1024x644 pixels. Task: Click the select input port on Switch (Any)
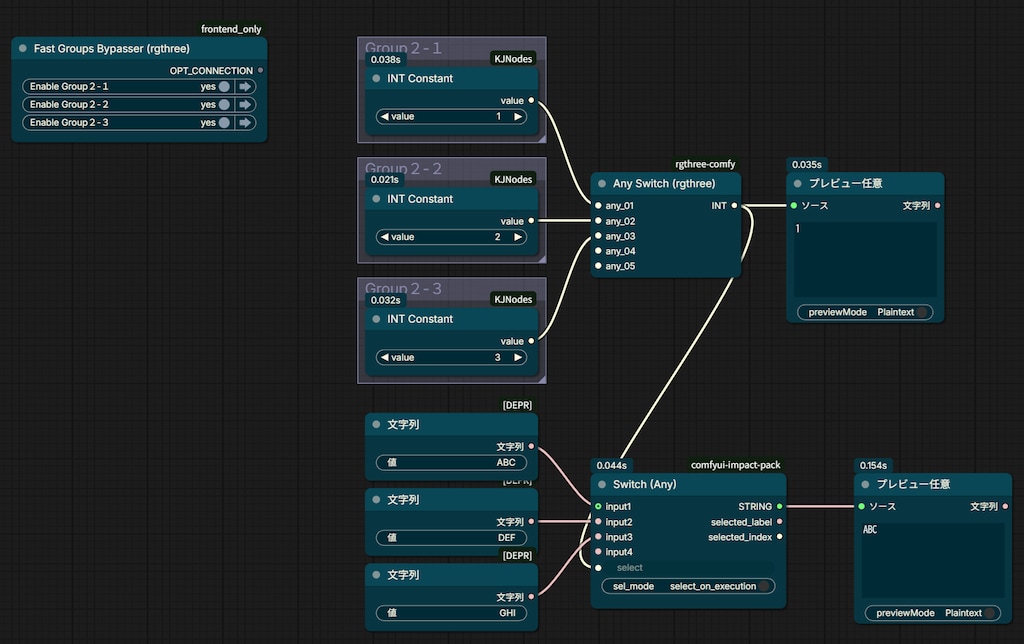pos(598,568)
